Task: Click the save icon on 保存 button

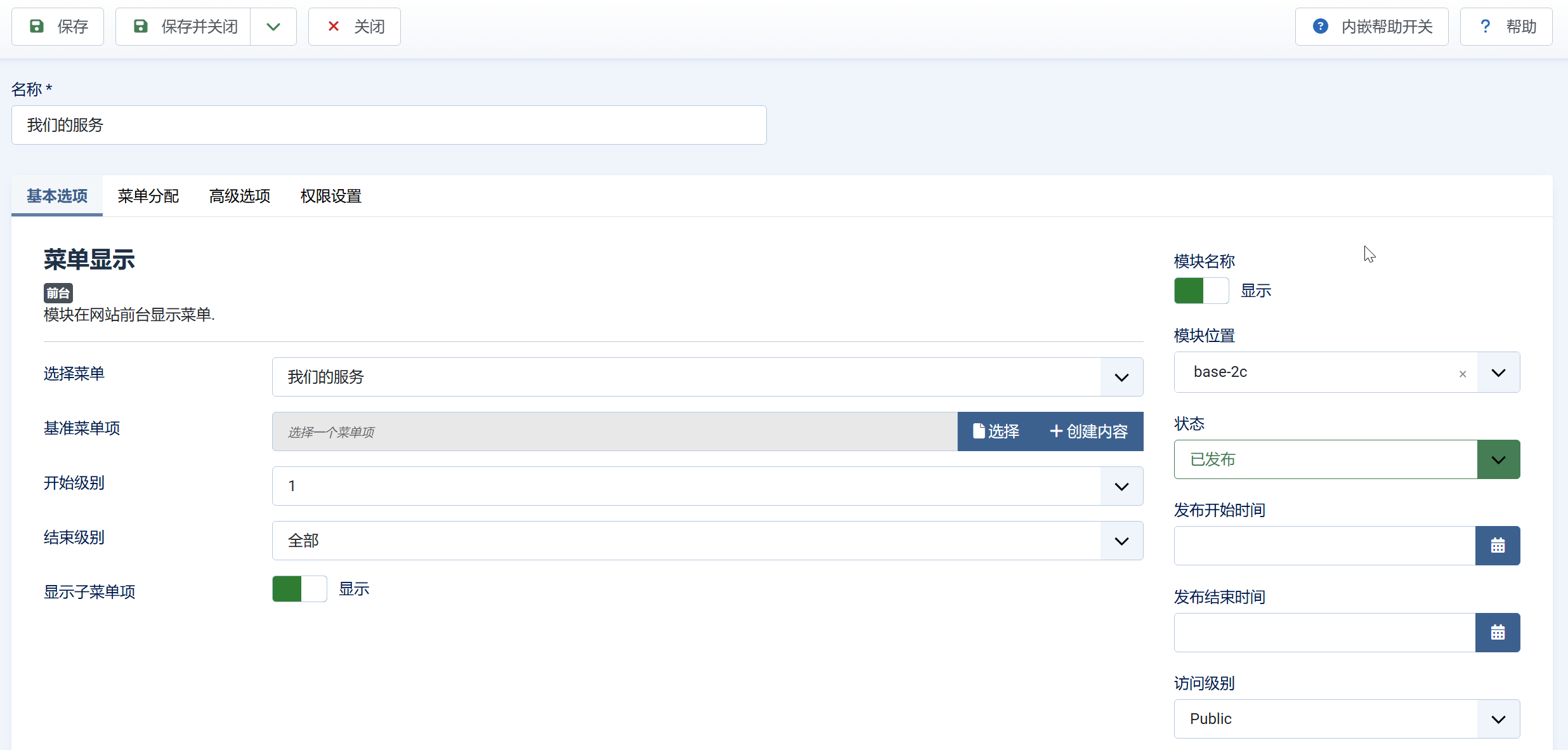Action: [x=37, y=27]
